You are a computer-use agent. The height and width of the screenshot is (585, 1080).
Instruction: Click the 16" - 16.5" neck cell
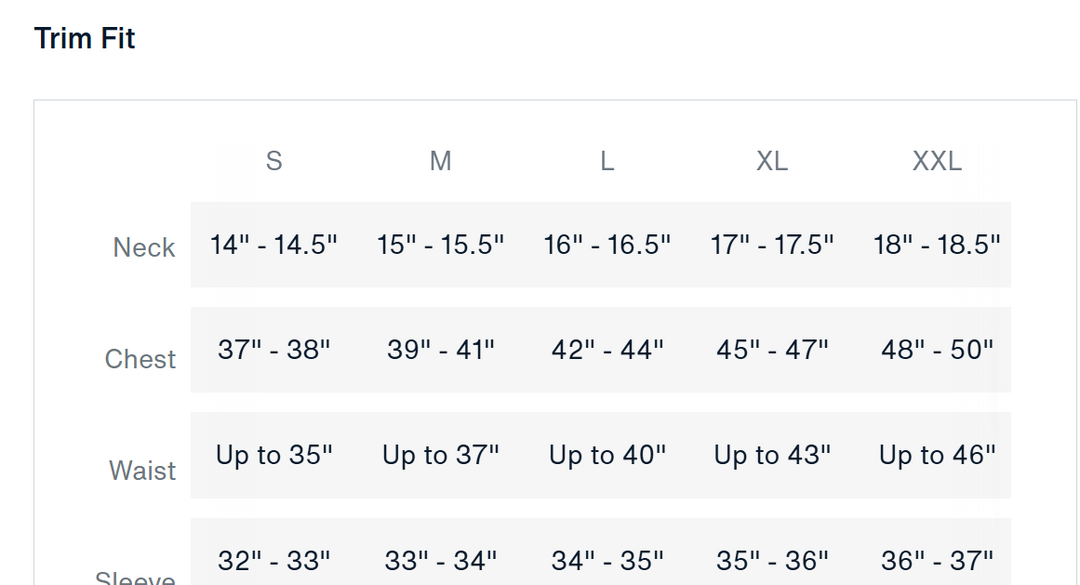(x=607, y=245)
